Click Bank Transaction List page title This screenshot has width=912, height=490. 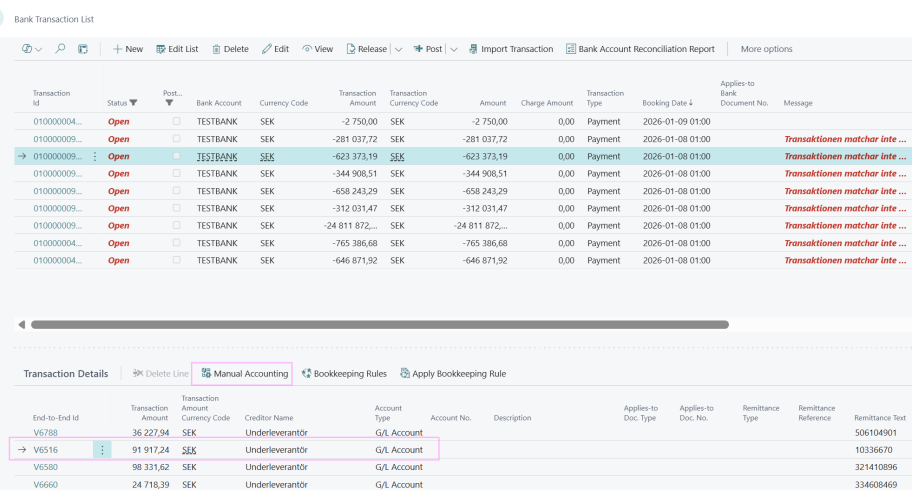click(54, 19)
